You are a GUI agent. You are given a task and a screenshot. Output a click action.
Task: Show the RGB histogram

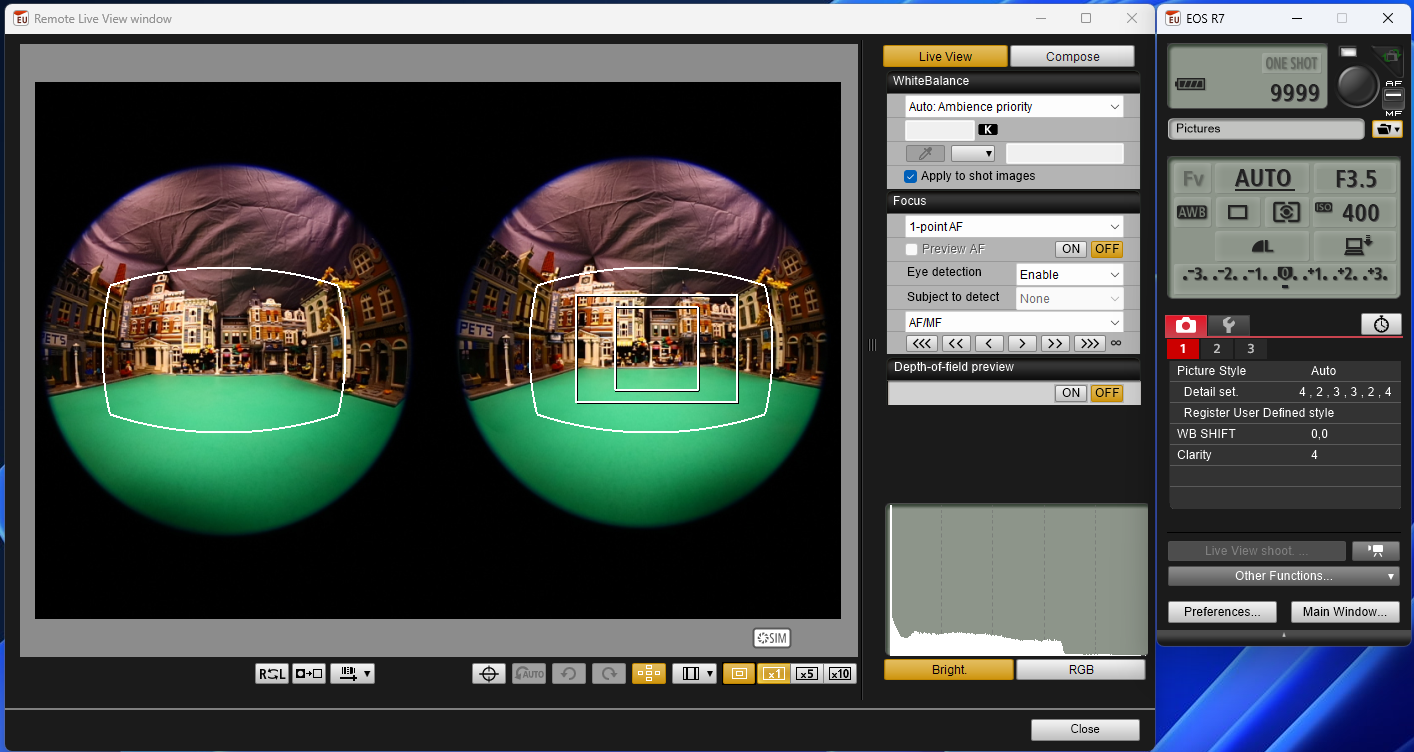point(1080,670)
